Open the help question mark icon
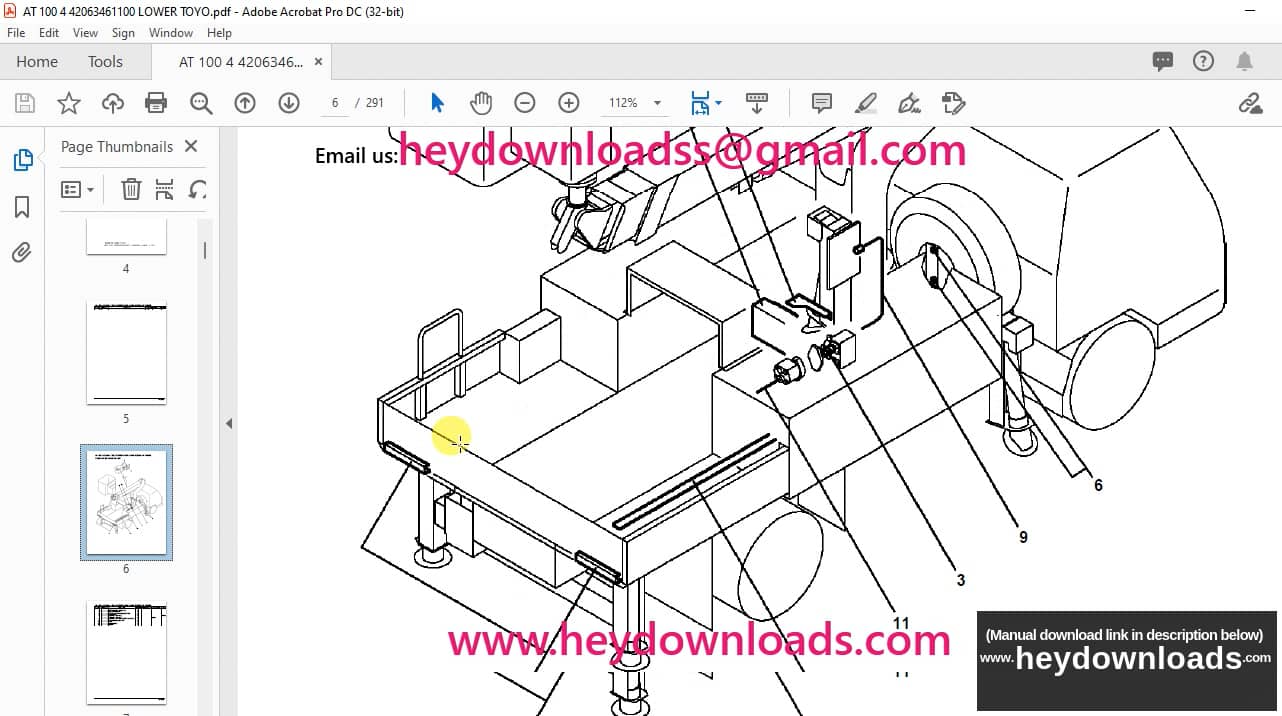The width and height of the screenshot is (1282, 716). point(1204,61)
